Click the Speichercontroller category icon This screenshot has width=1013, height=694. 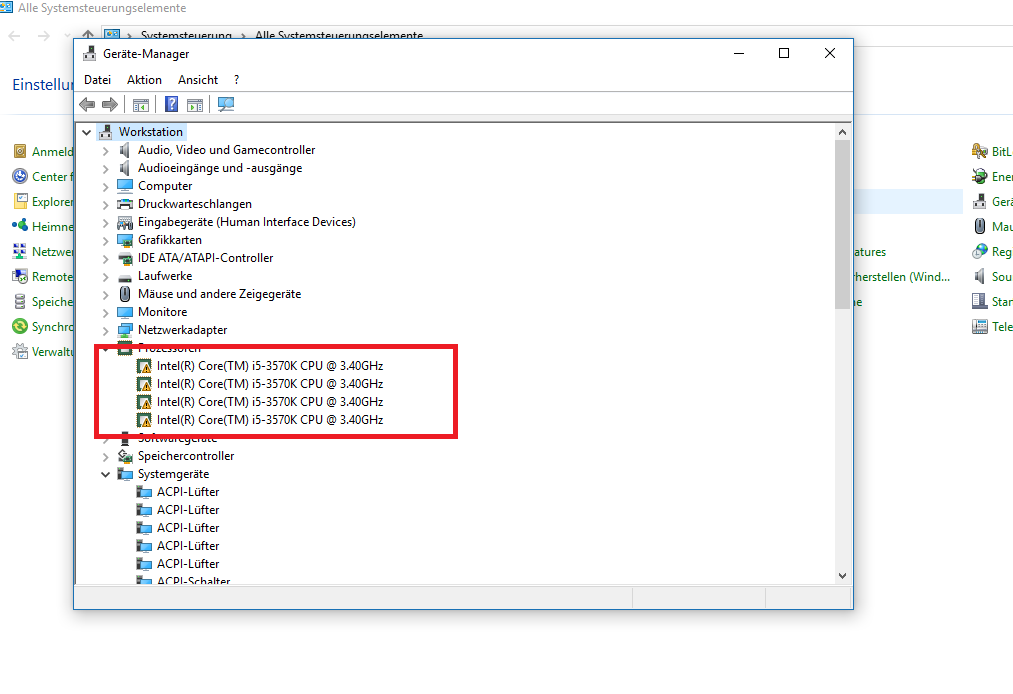pyautogui.click(x=125, y=456)
